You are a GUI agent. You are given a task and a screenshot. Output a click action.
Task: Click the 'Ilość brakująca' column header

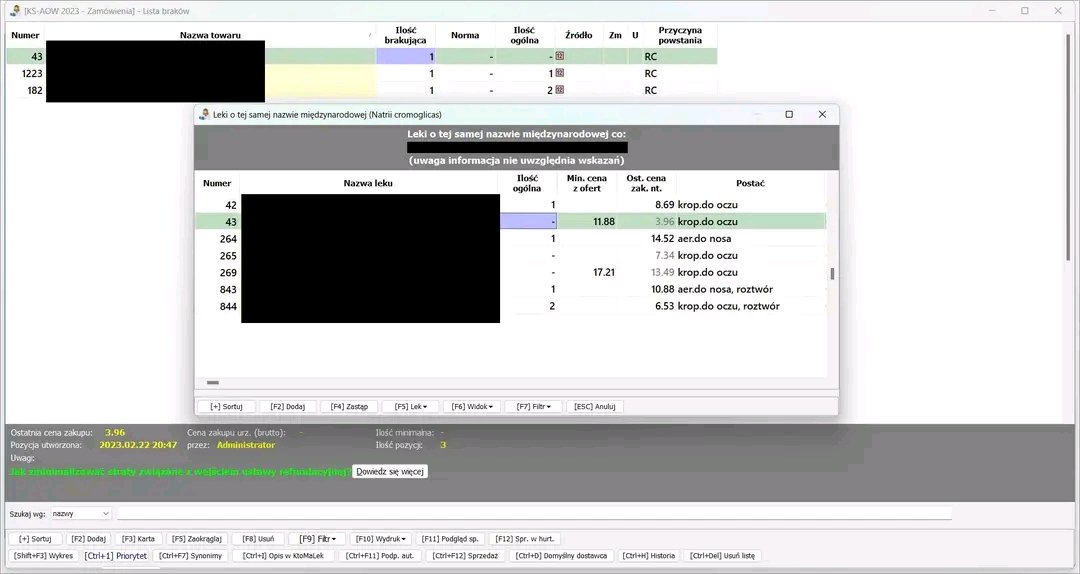(405, 35)
